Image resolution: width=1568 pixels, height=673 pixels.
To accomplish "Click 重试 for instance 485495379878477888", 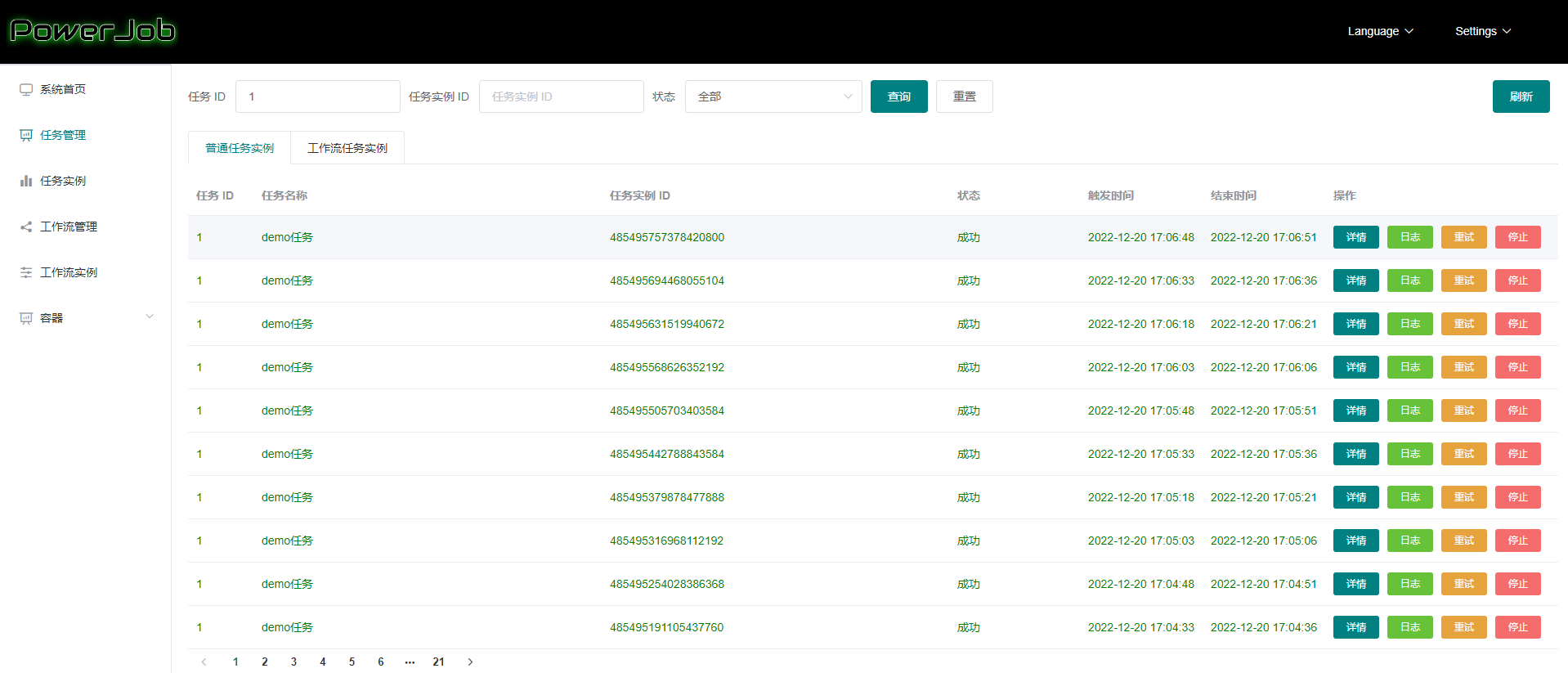I will point(1464,497).
